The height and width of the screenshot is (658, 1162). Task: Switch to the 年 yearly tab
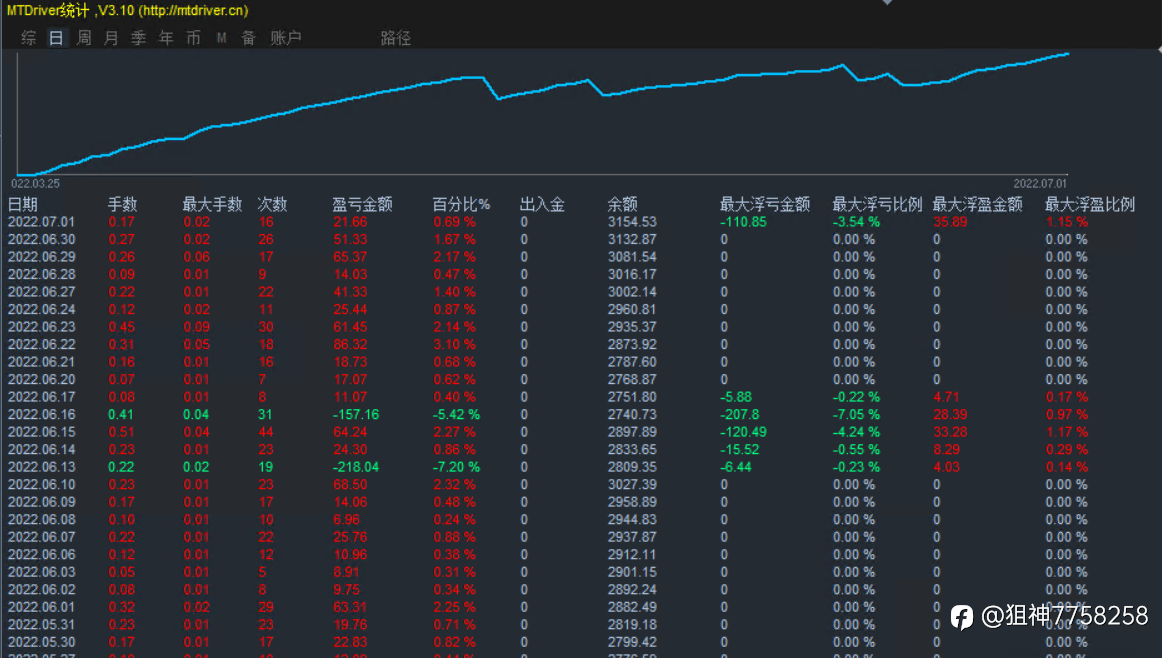click(x=166, y=38)
